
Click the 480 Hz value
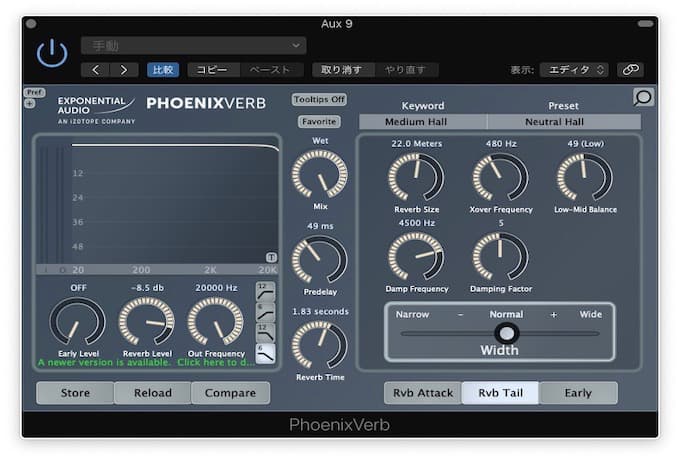(501, 144)
